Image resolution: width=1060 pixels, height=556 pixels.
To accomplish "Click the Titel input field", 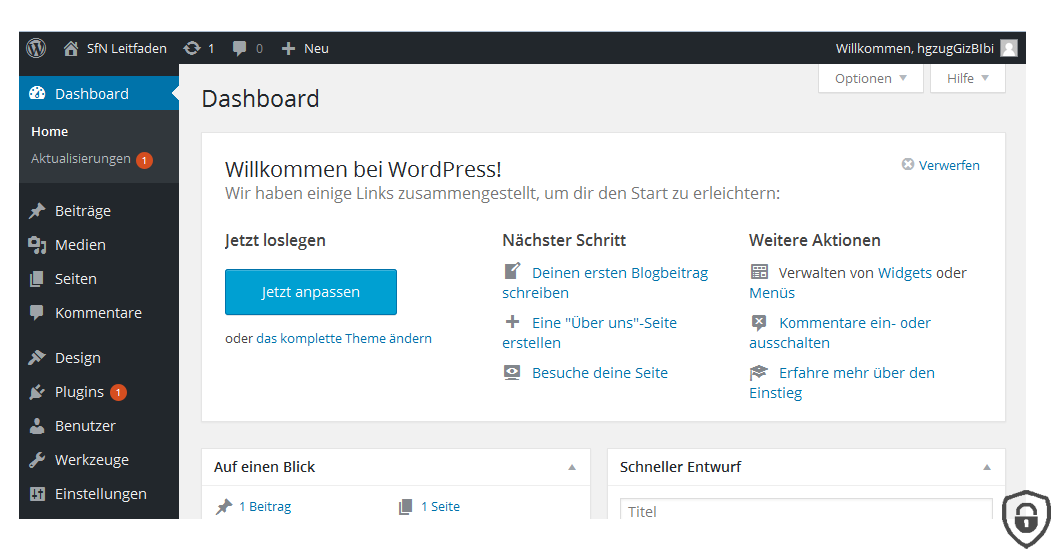I will (x=806, y=509).
